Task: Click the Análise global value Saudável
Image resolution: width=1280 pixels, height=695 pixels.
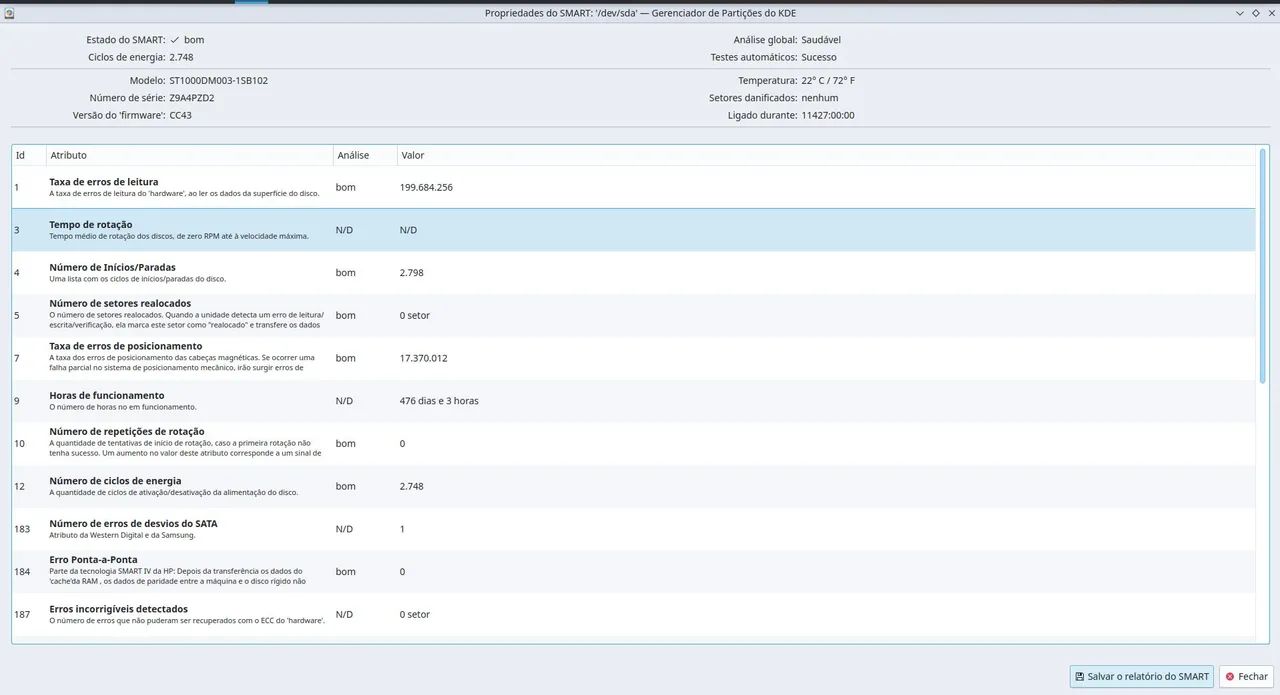Action: point(821,40)
